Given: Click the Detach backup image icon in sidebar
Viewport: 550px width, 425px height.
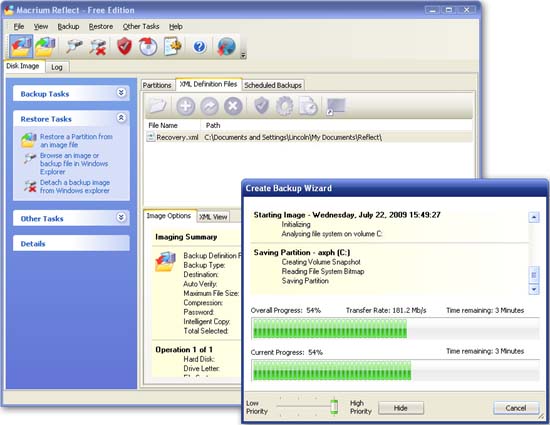Looking at the screenshot, I should coord(30,186).
